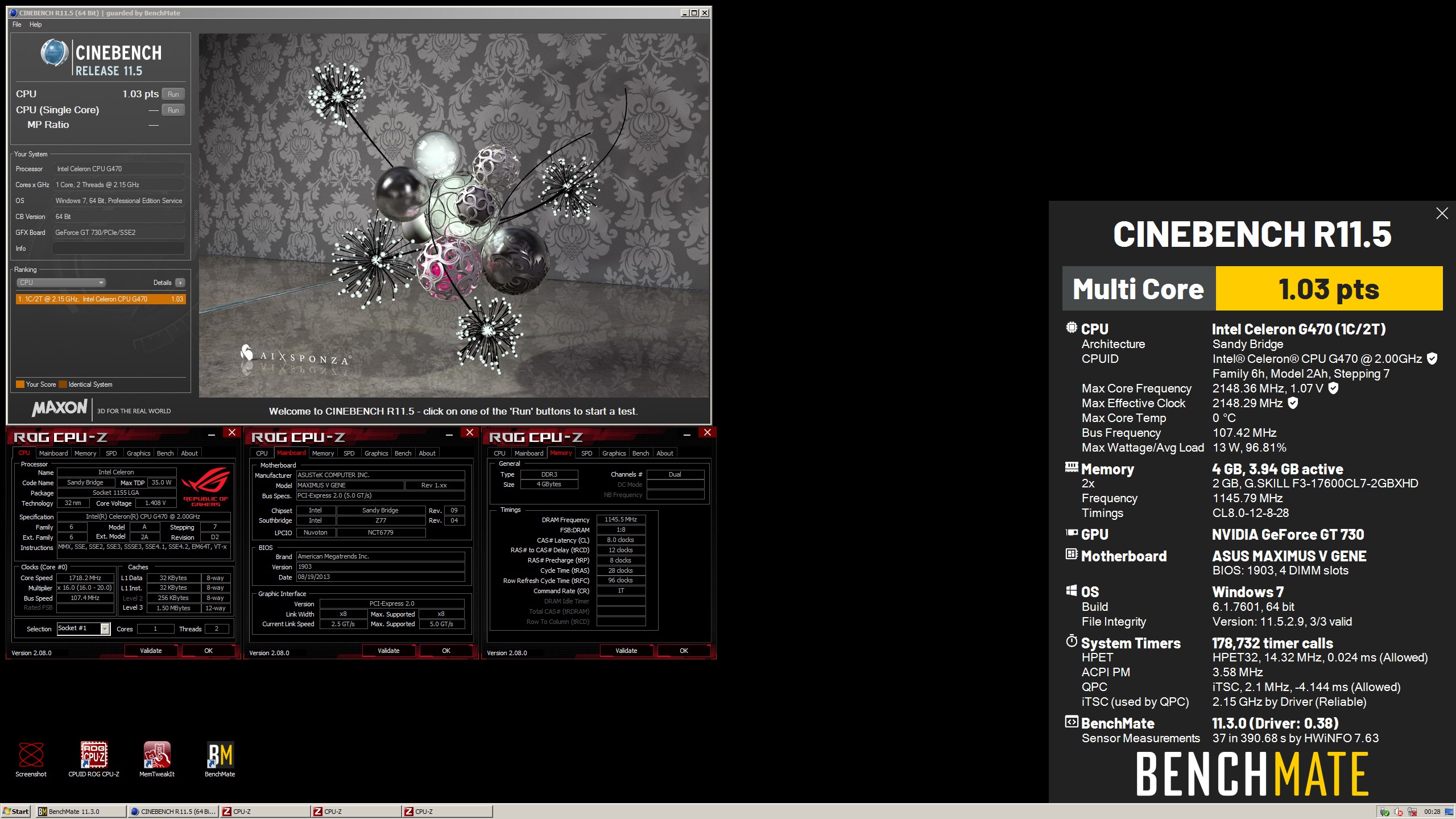Image resolution: width=1456 pixels, height=819 pixels.
Task: Click the verified shield beside Max Effective Clock
Action: pos(1293,403)
